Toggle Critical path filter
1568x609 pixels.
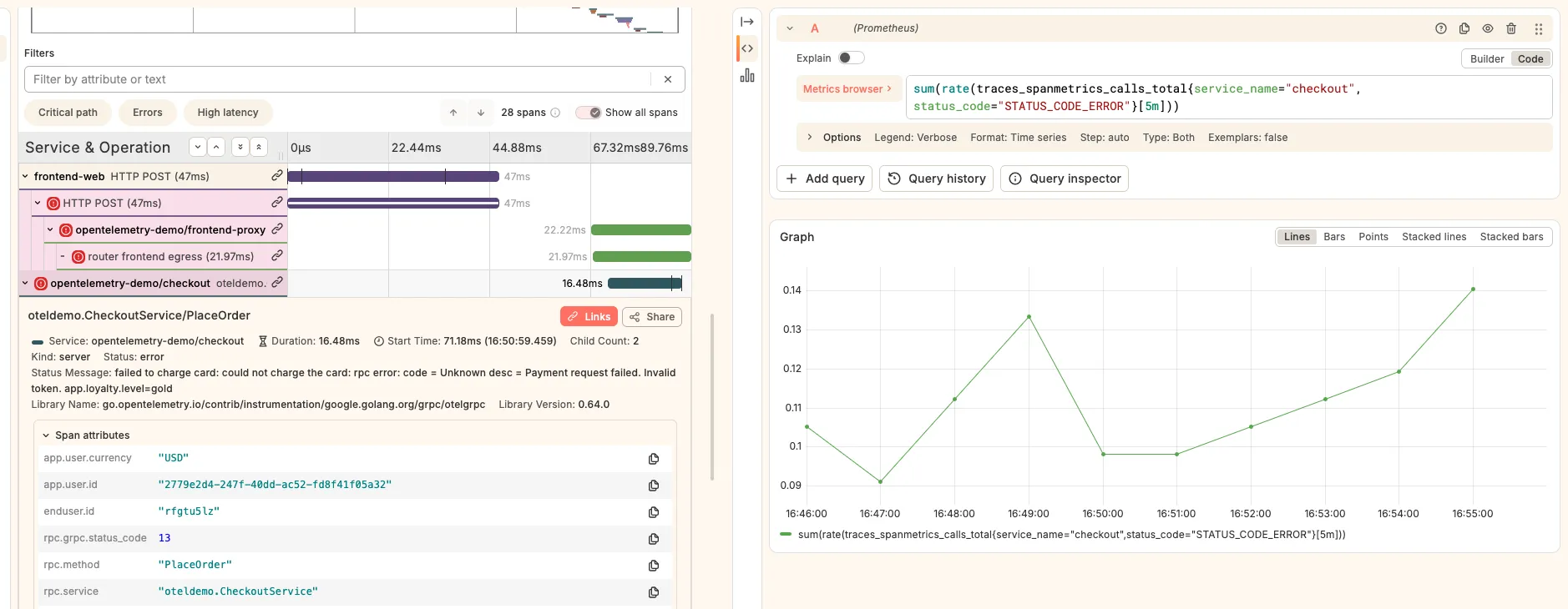(68, 113)
